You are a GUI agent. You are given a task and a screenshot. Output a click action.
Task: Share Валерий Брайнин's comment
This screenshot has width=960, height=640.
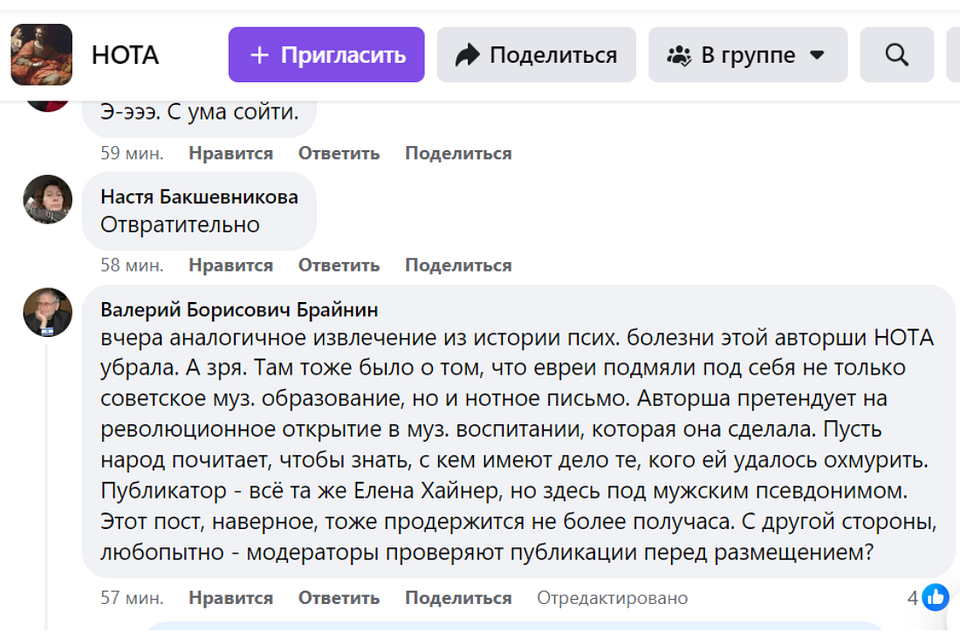tap(457, 598)
